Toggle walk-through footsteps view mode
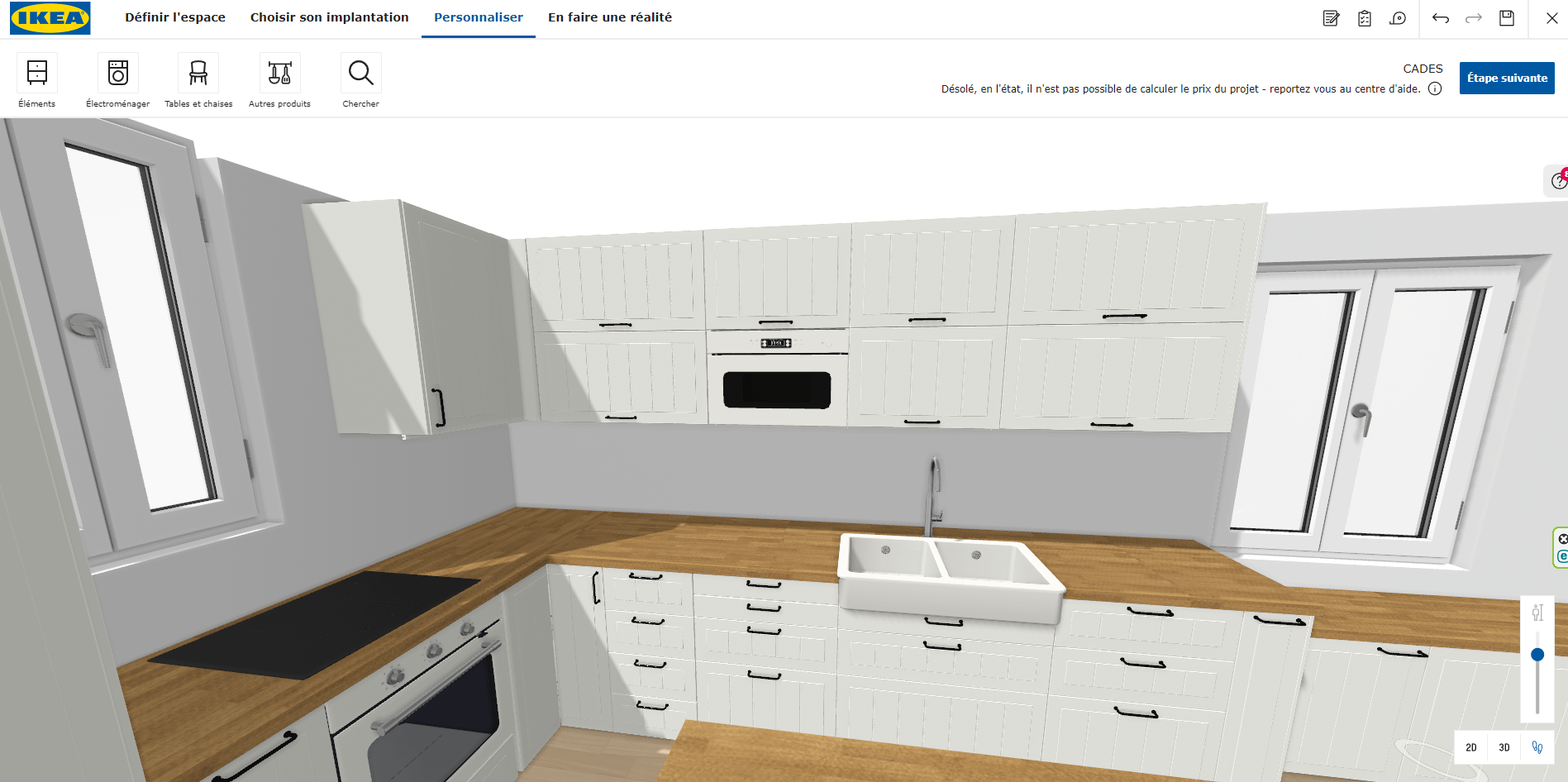This screenshot has width=1568, height=782. tap(1537, 747)
